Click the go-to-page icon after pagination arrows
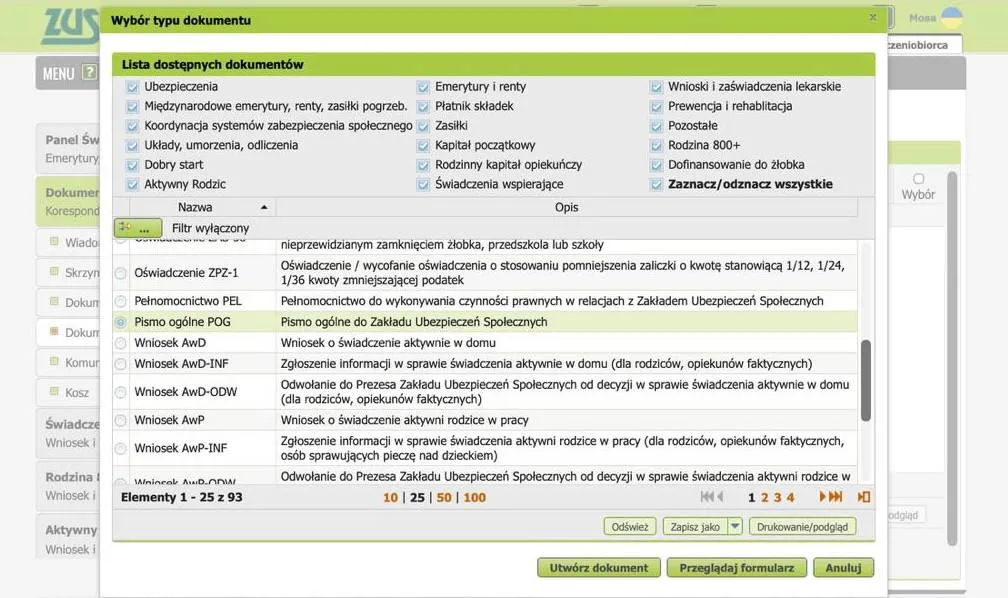Screen dimensions: 1008x598 864,496
